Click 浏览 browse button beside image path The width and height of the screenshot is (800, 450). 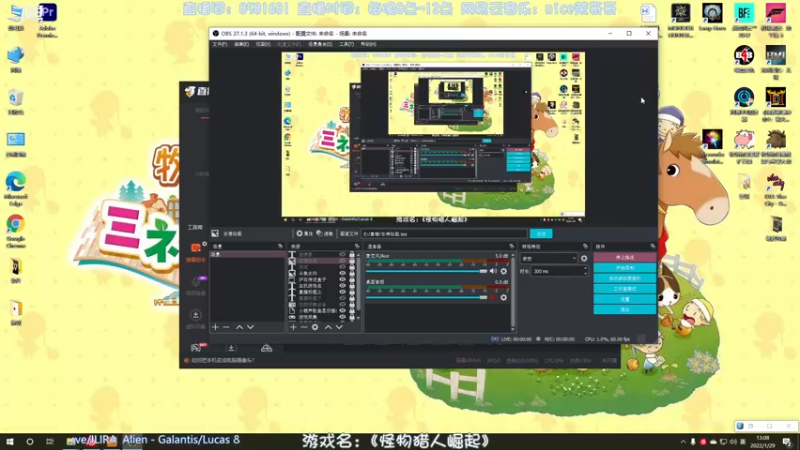[541, 234]
